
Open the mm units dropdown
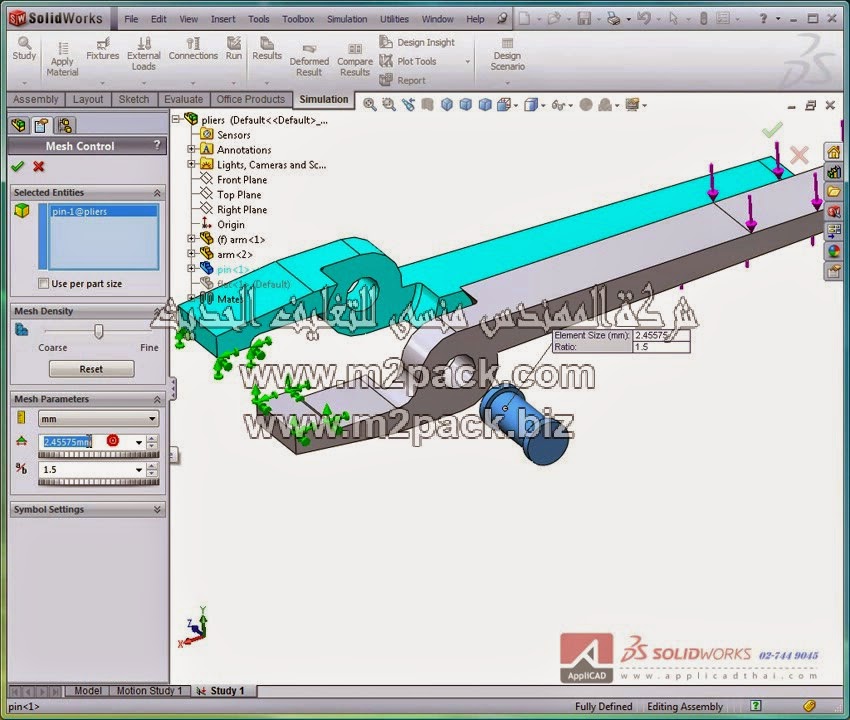[152, 419]
